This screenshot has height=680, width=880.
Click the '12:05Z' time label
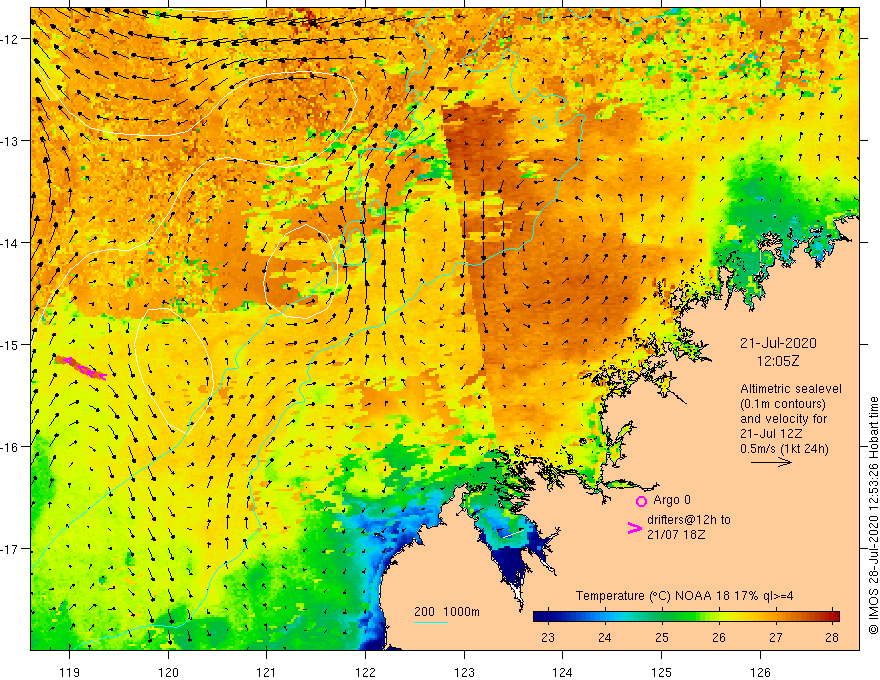(x=778, y=361)
